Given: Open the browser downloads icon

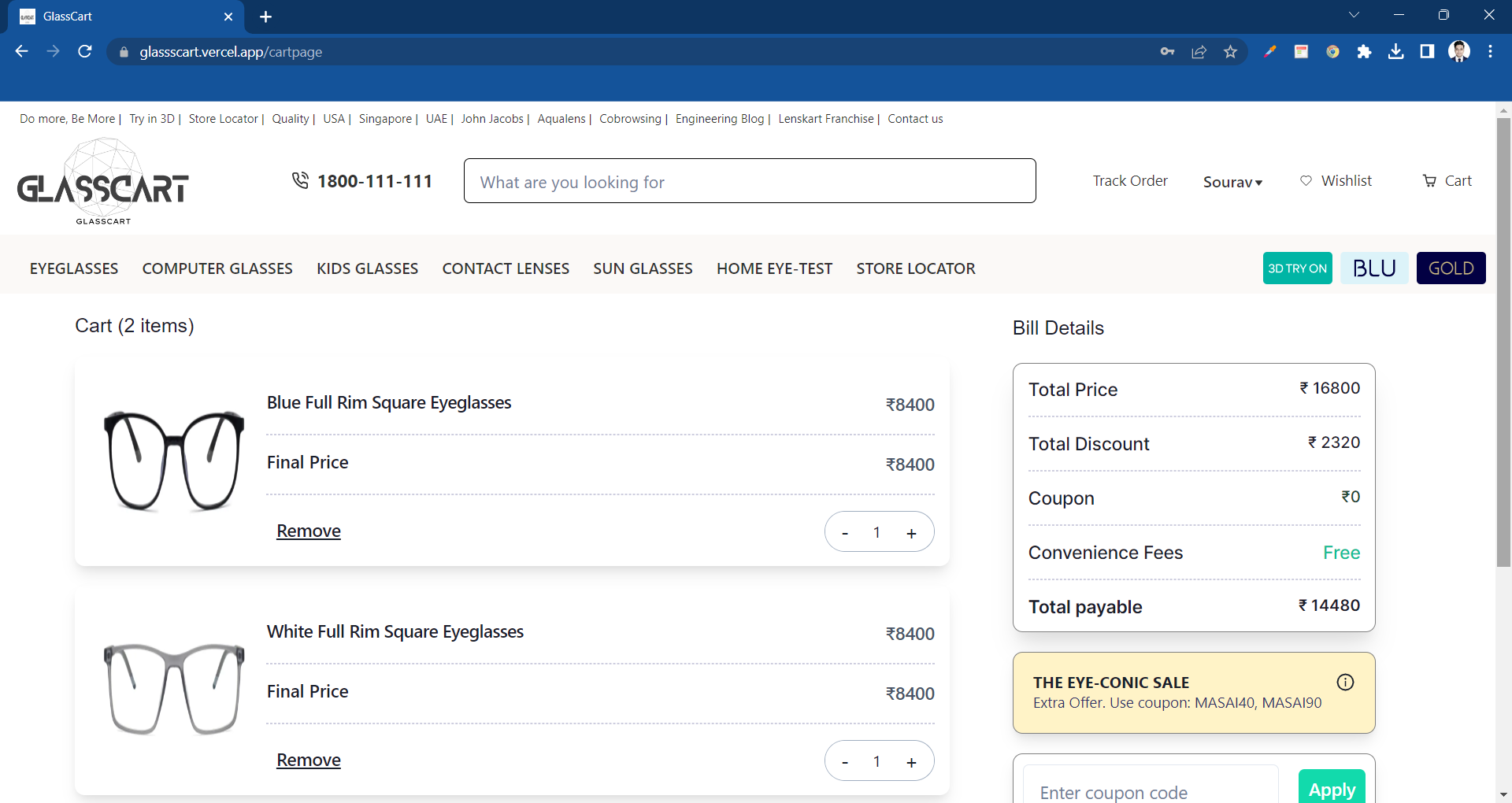Looking at the screenshot, I should click(1395, 51).
